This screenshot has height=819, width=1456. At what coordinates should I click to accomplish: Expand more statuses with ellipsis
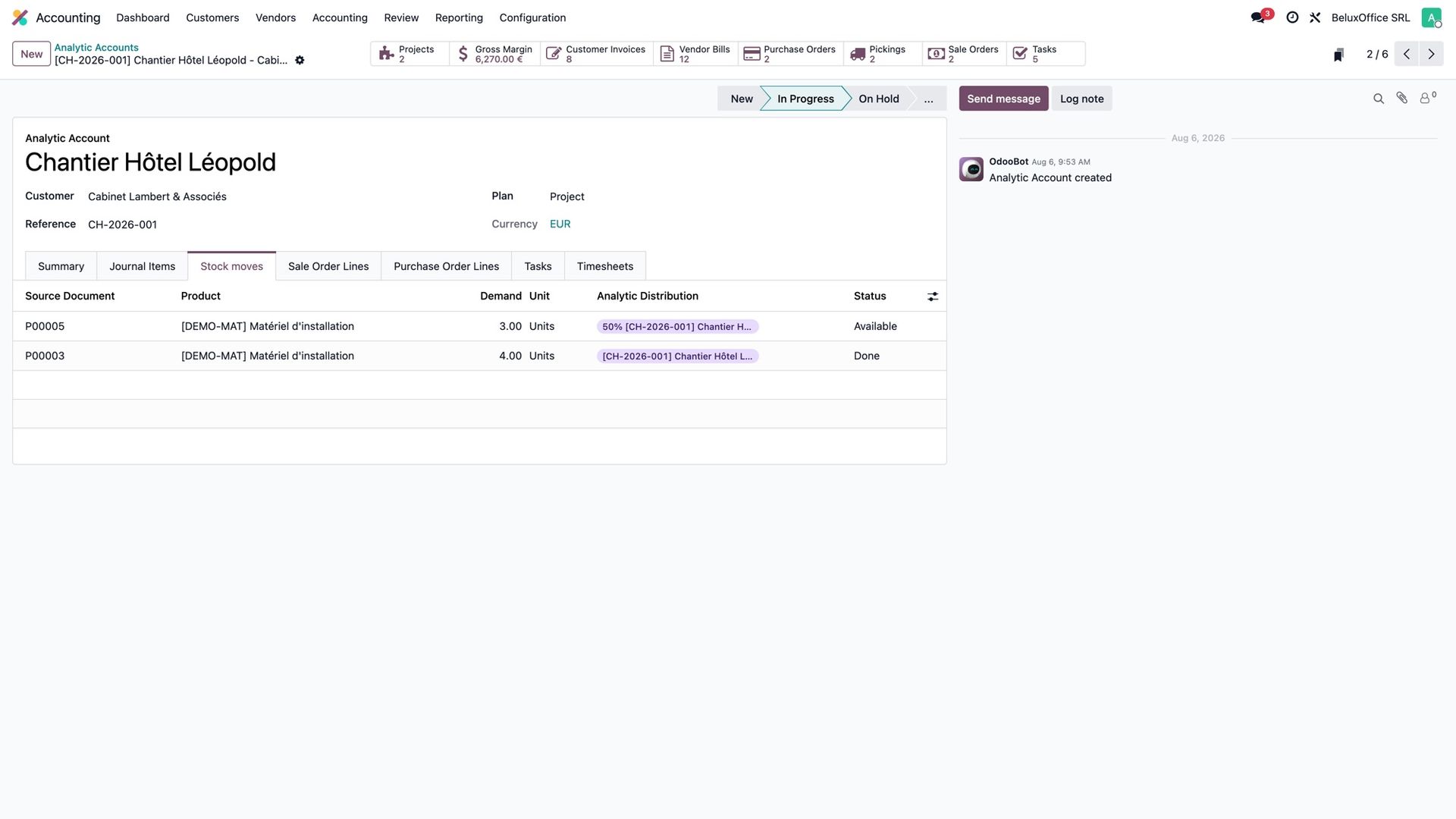coord(928,99)
